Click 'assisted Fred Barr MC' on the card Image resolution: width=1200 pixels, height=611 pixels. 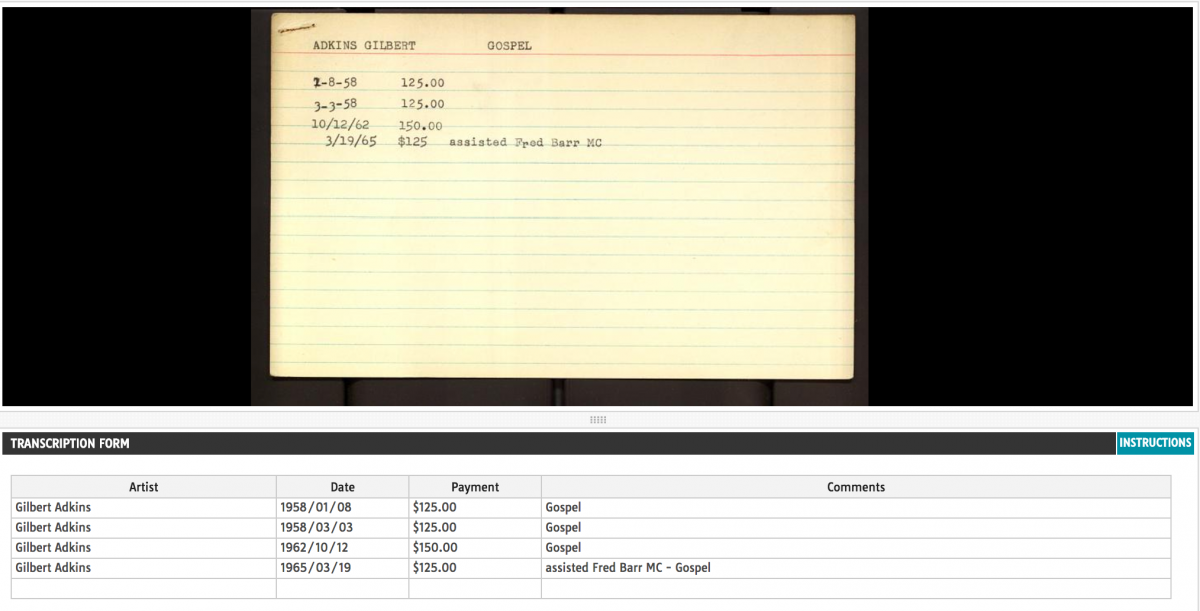pos(525,142)
